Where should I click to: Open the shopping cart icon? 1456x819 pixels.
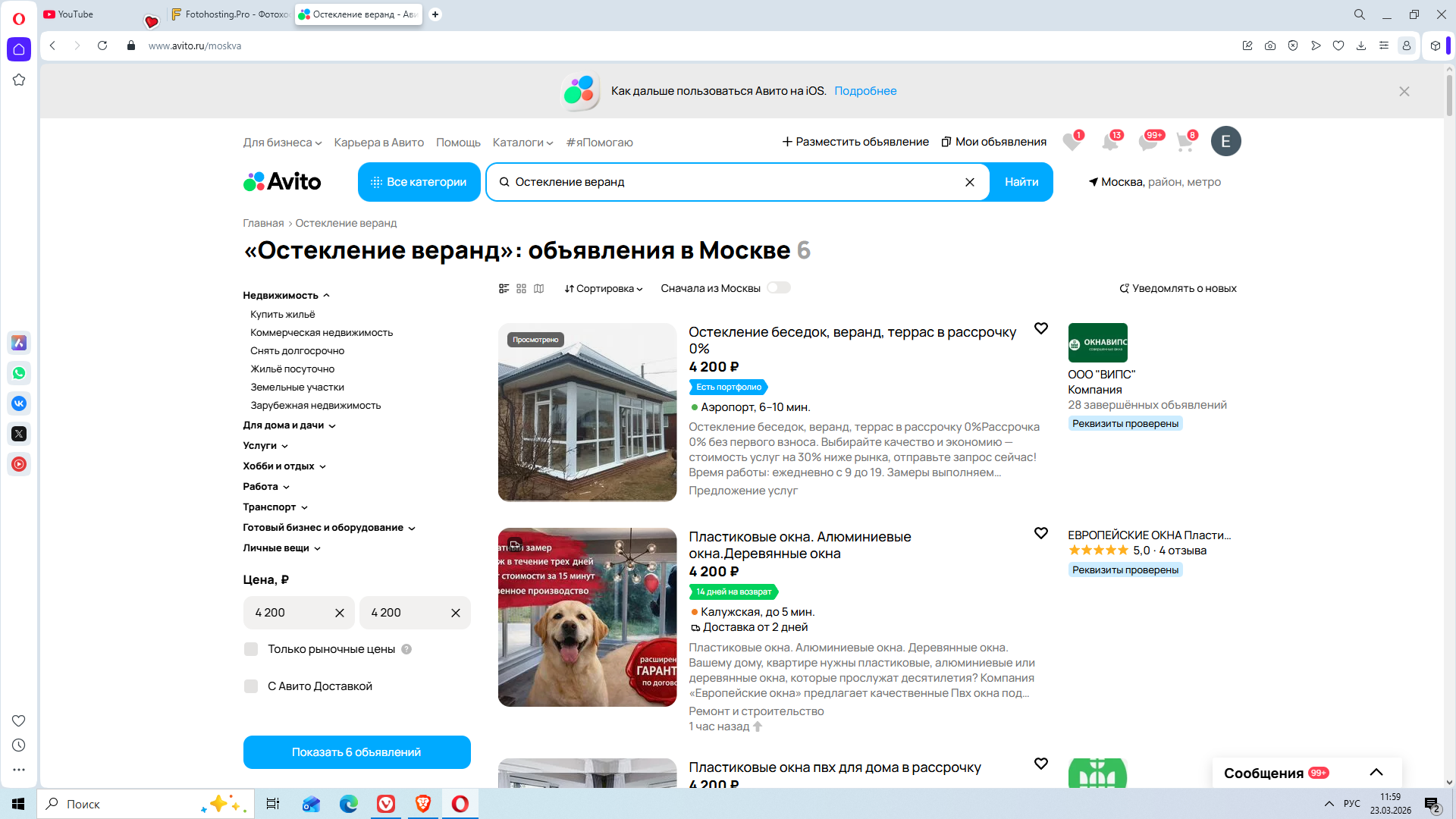pos(1185,142)
